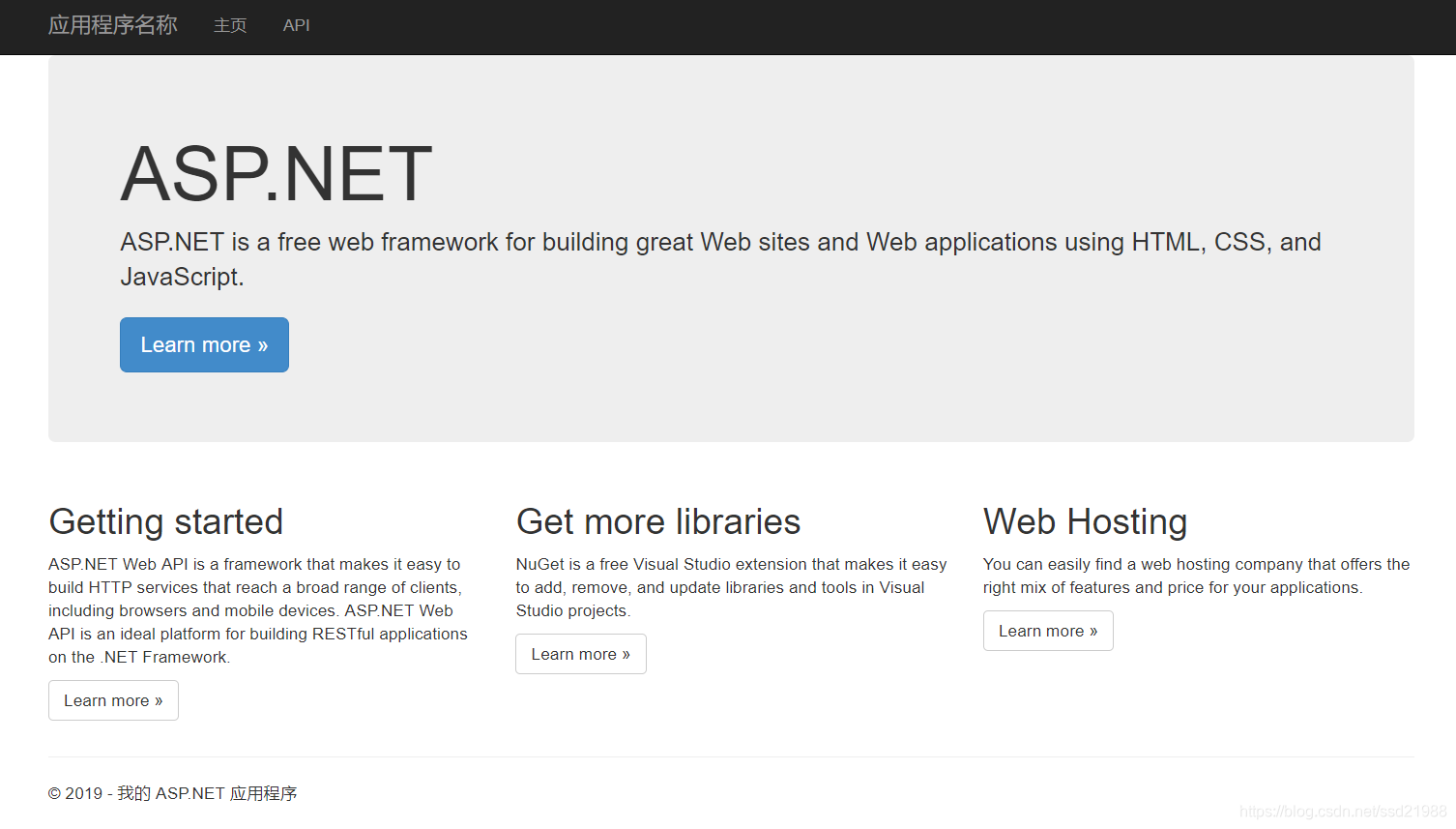
Task: Click Learn more under Get more libraries
Action: [580, 654]
